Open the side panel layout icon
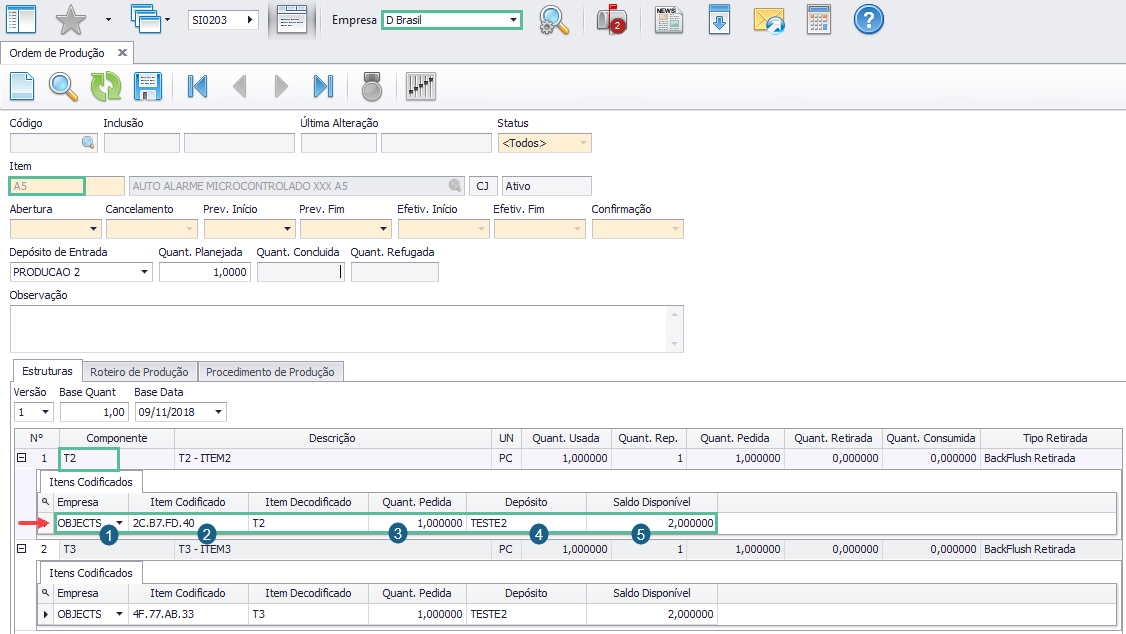The width and height of the screenshot is (1126, 634). 21,19
